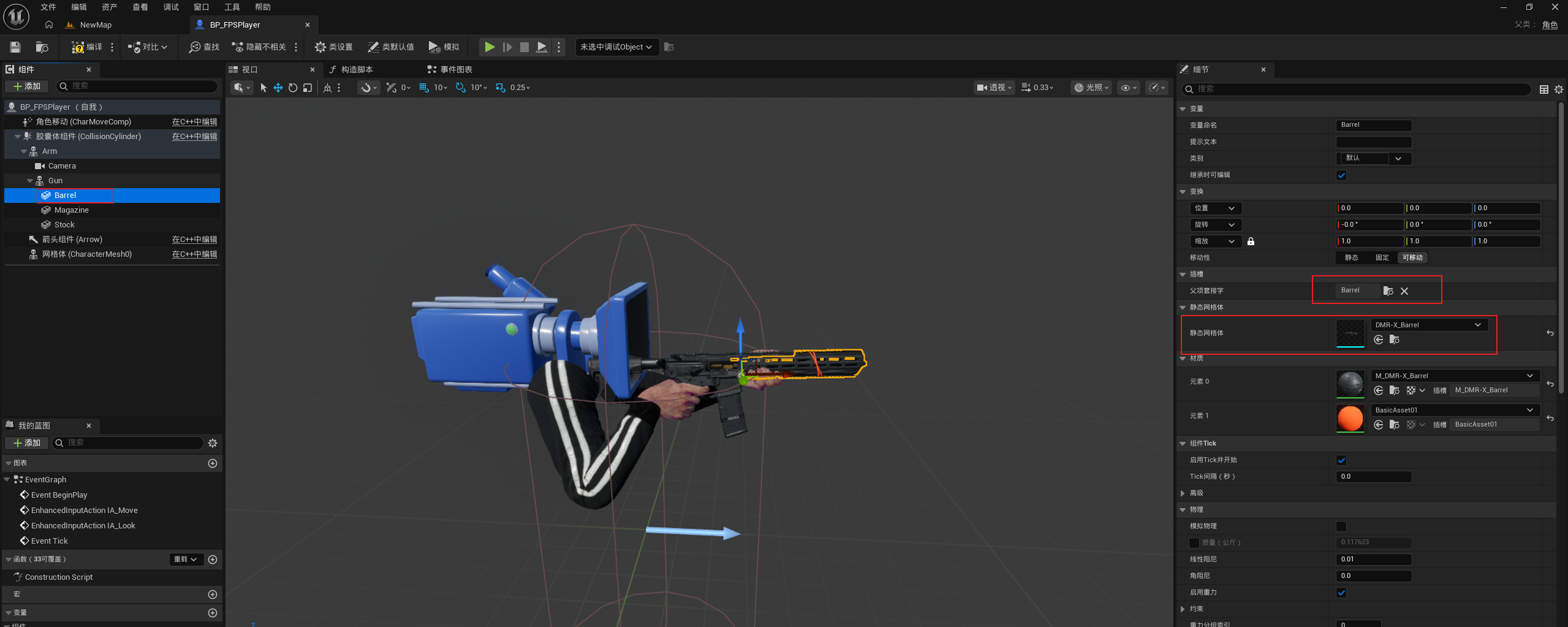Switch to the 构造脚本 tab
The height and width of the screenshot is (627, 1568).
(350, 70)
